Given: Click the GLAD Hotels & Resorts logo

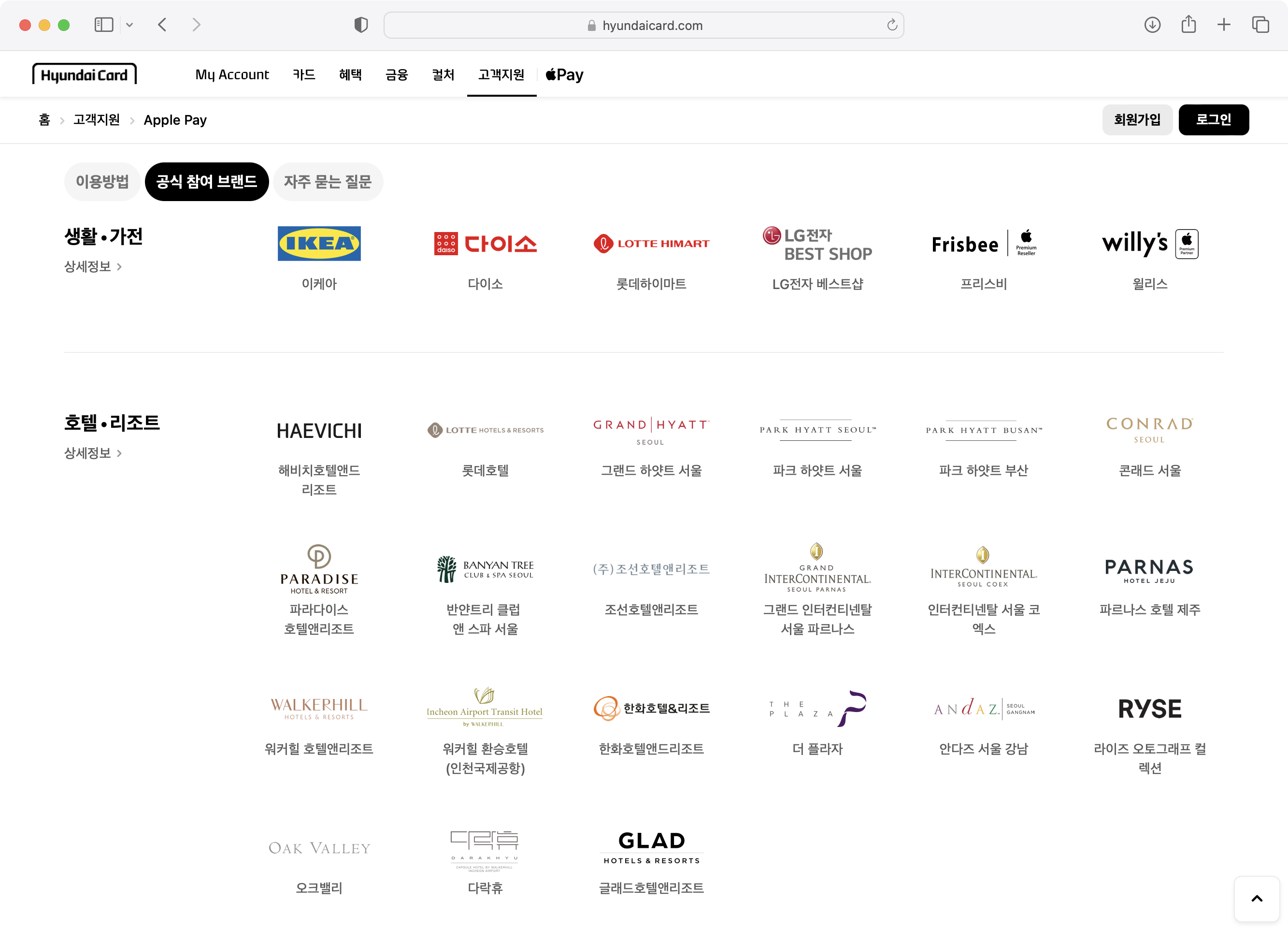Looking at the screenshot, I should [651, 848].
